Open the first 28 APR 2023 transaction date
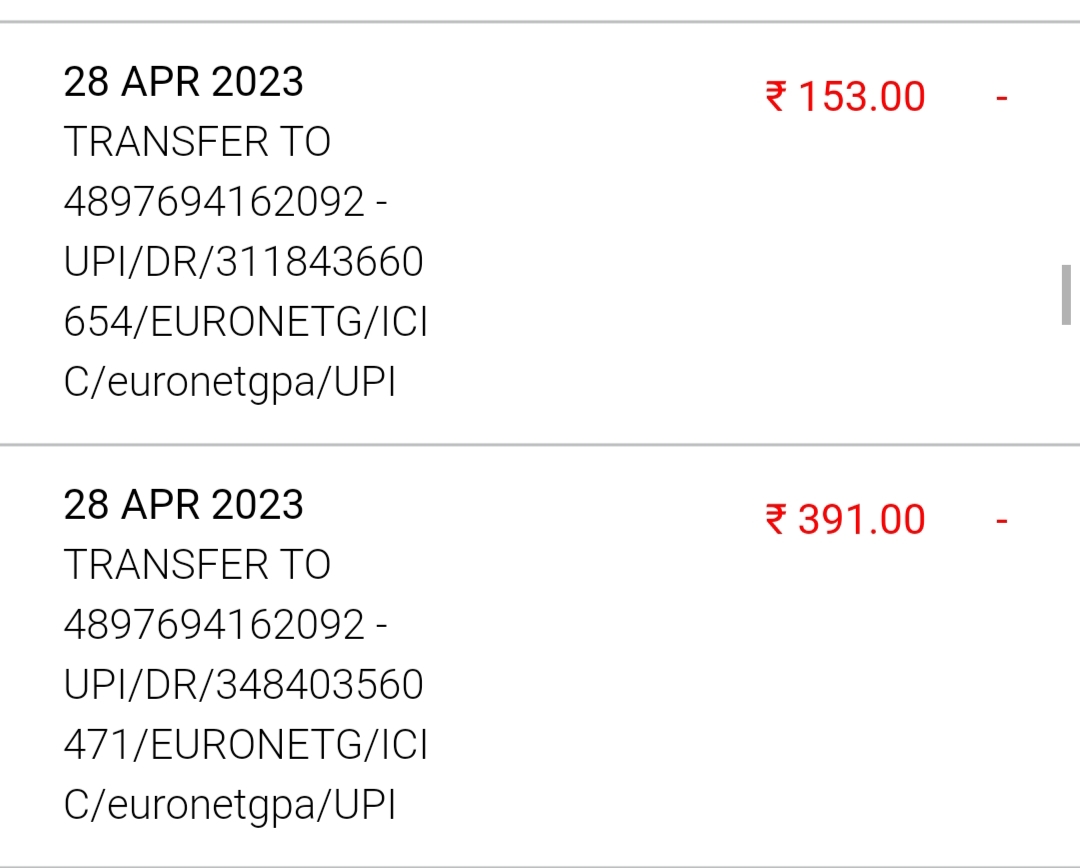This screenshot has height=868, width=1080. (x=183, y=81)
